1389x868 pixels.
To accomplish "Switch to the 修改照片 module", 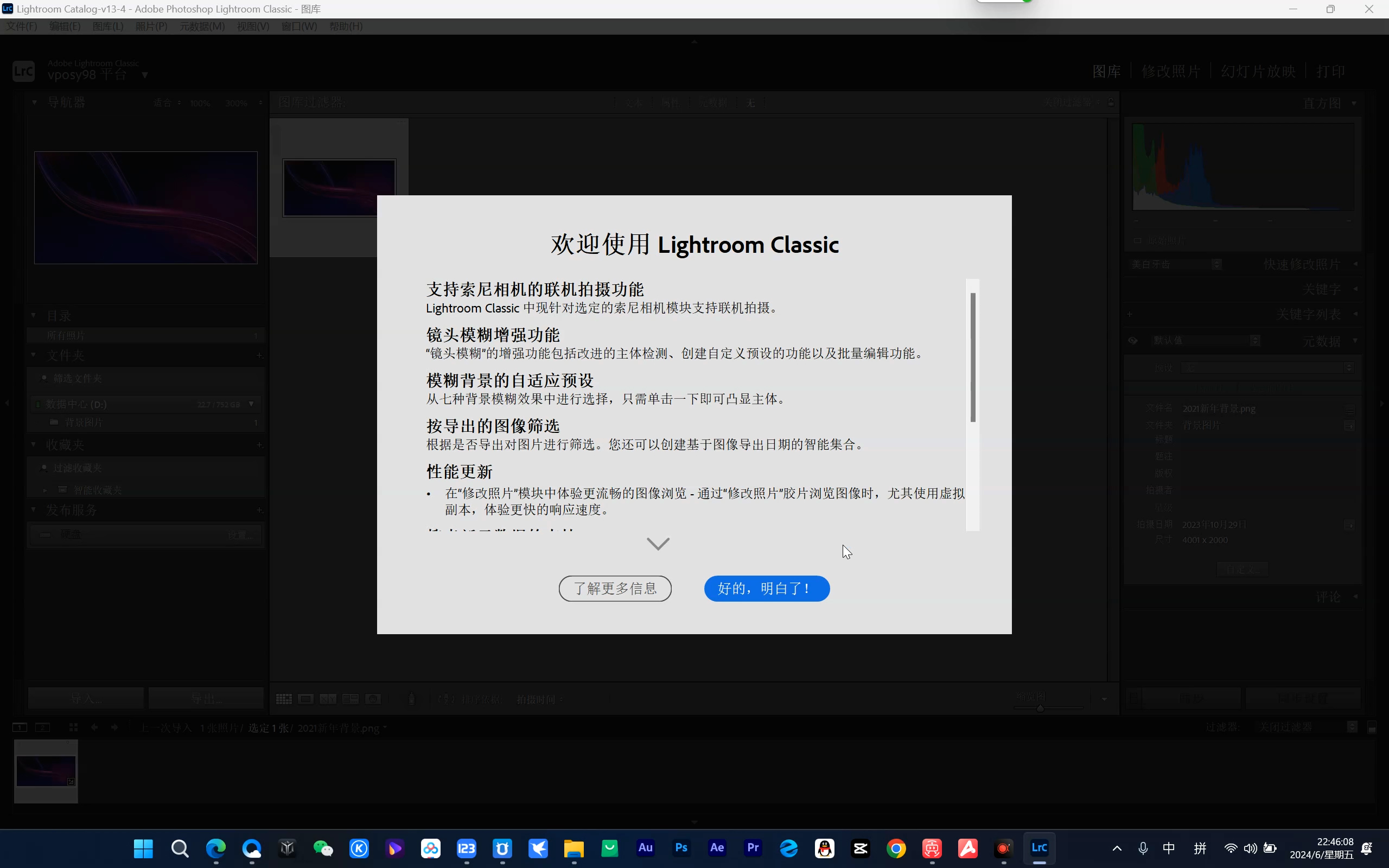I will point(1171,71).
